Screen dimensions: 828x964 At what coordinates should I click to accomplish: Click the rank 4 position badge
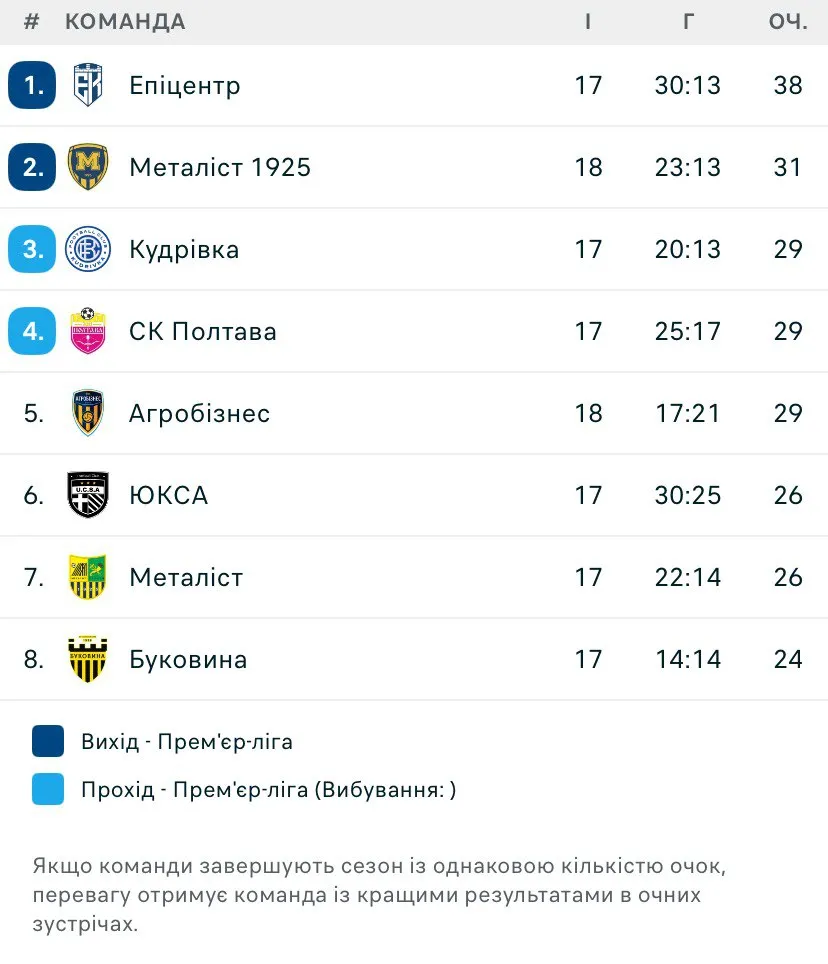coord(32,331)
